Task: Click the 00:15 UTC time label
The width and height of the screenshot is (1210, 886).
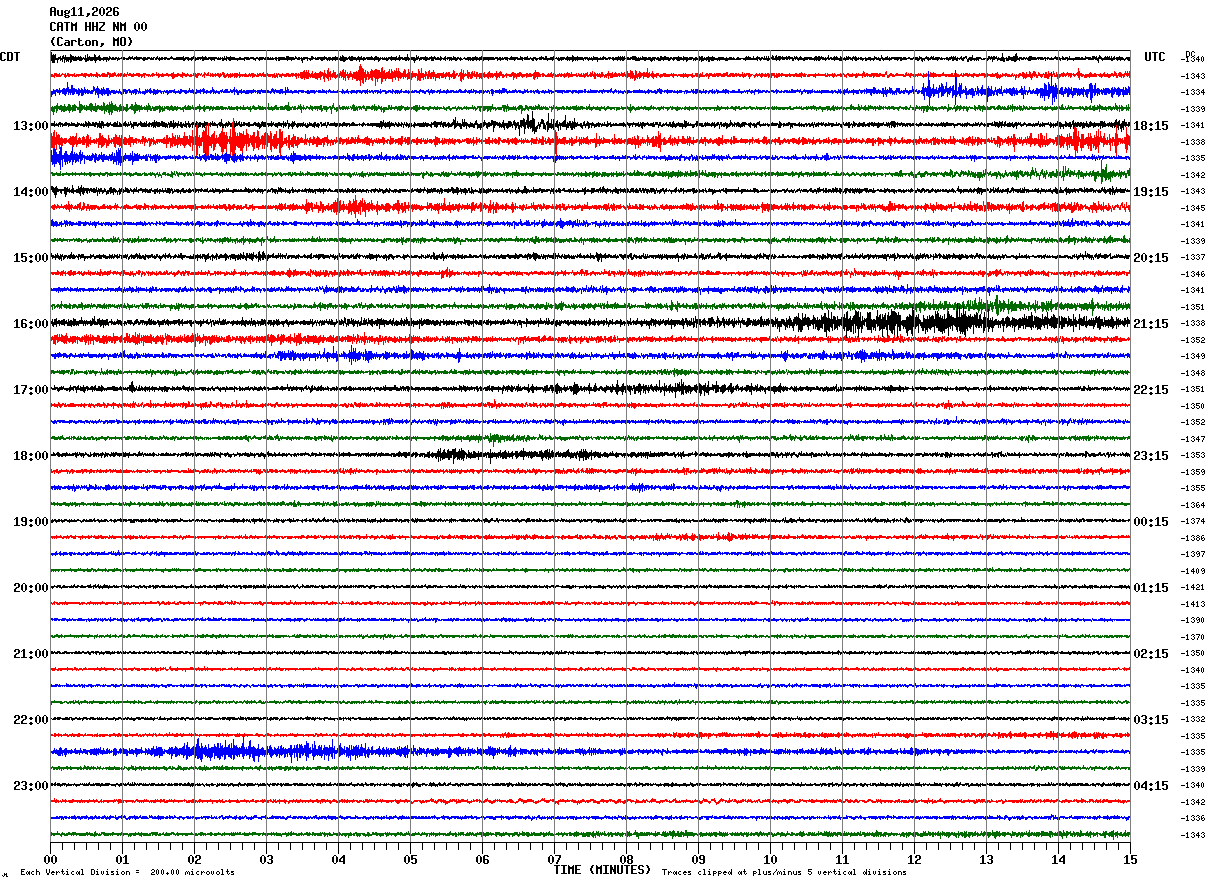Action: (x=1151, y=521)
